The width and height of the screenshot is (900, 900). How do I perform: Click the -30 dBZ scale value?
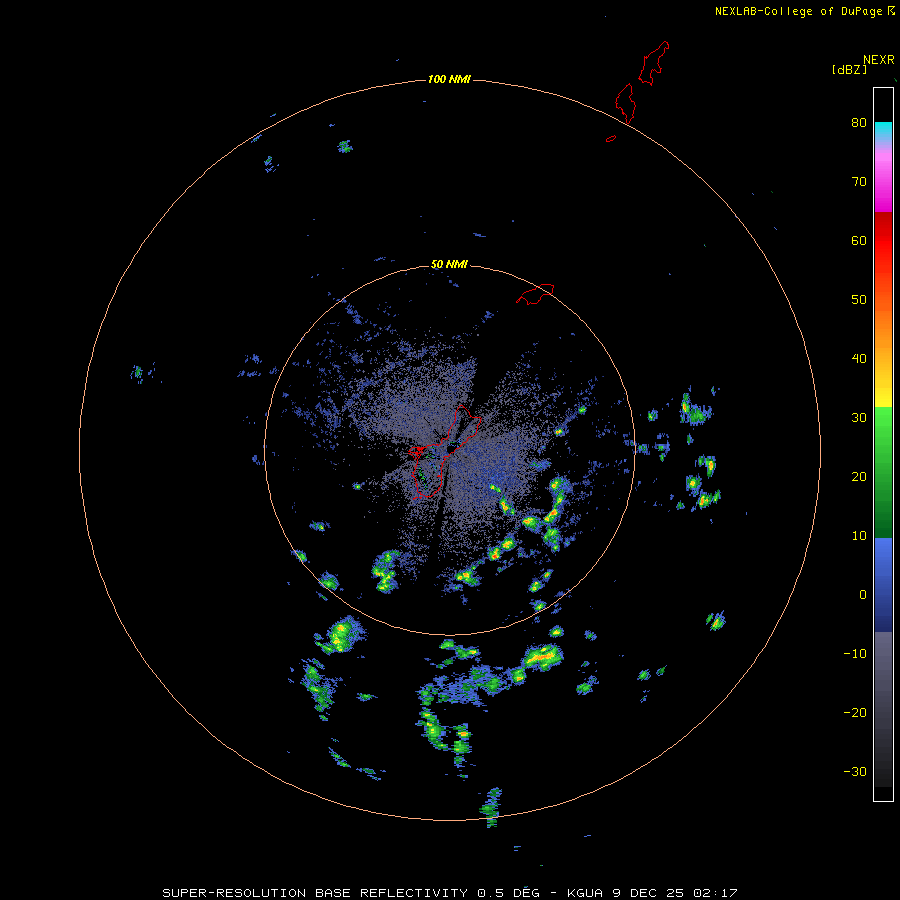855,772
